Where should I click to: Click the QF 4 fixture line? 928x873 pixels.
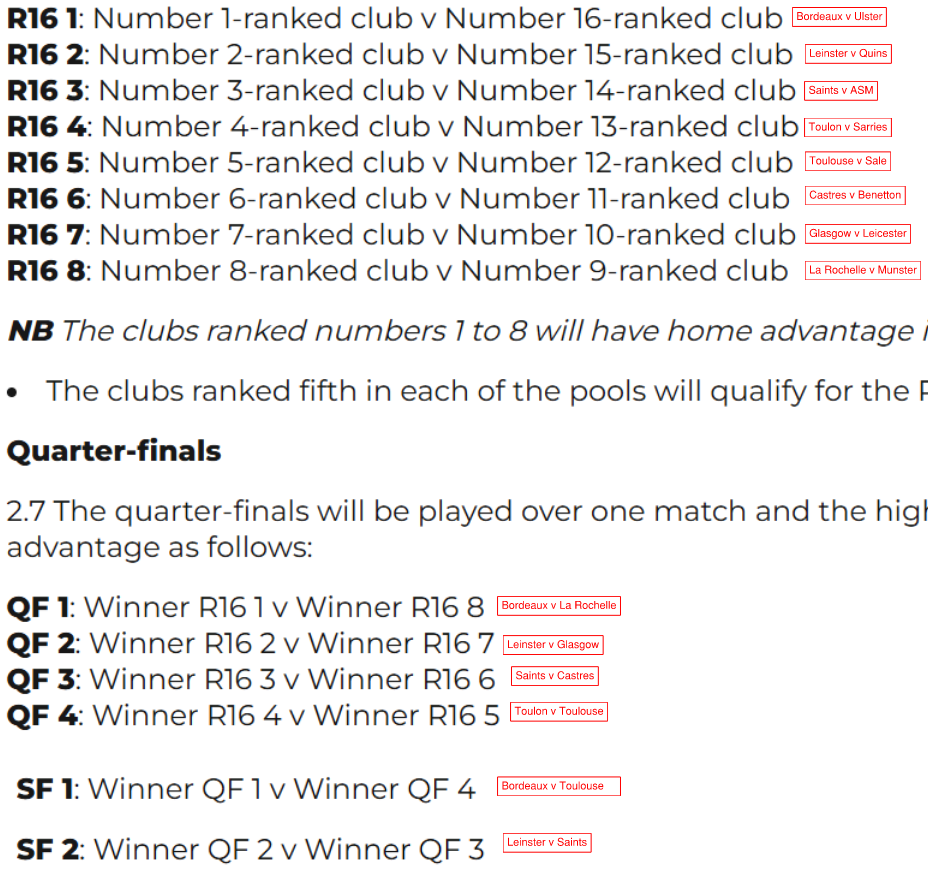pyautogui.click(x=253, y=716)
